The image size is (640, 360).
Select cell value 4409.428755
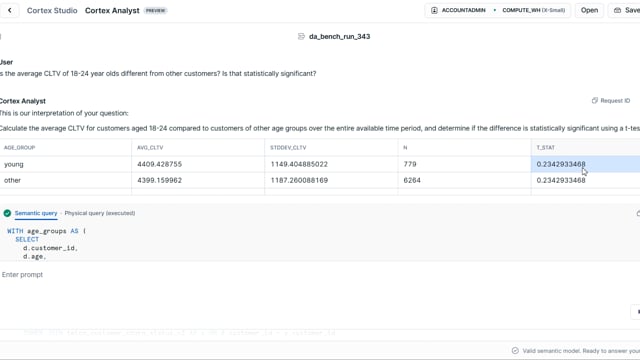(198, 164)
